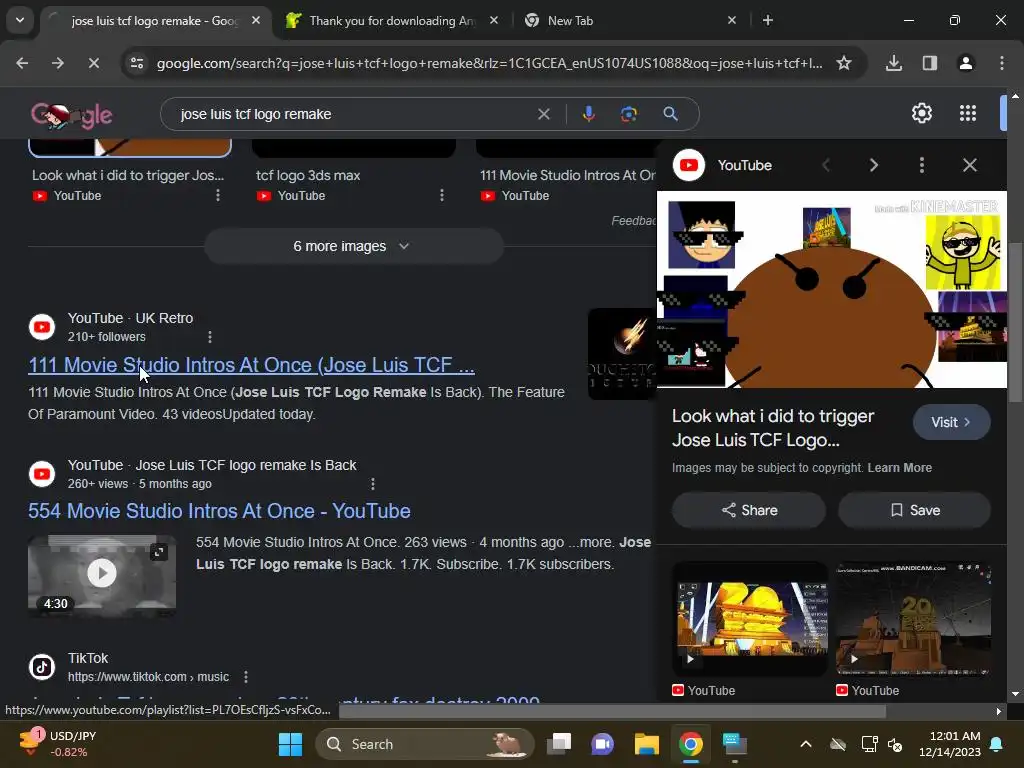Open Chrome profile menu
This screenshot has width=1024, height=768.
coord(966,63)
